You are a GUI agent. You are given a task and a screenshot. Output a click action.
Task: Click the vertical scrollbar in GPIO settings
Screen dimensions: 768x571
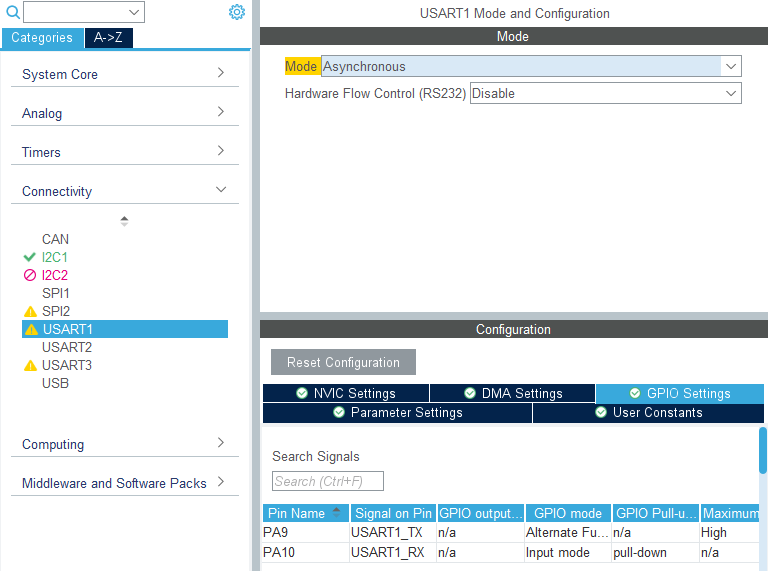click(x=763, y=451)
